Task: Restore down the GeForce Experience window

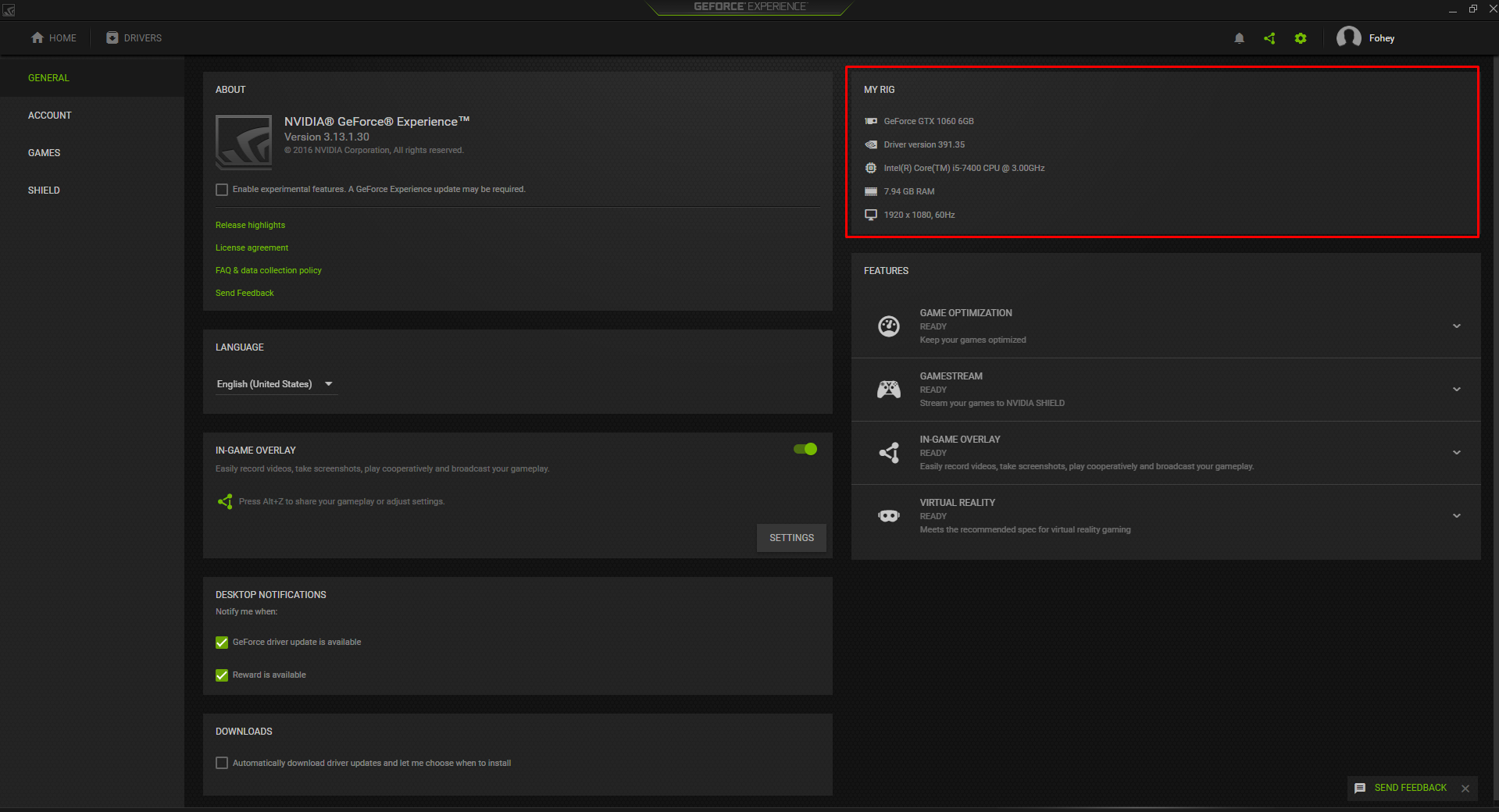Action: click(1472, 9)
